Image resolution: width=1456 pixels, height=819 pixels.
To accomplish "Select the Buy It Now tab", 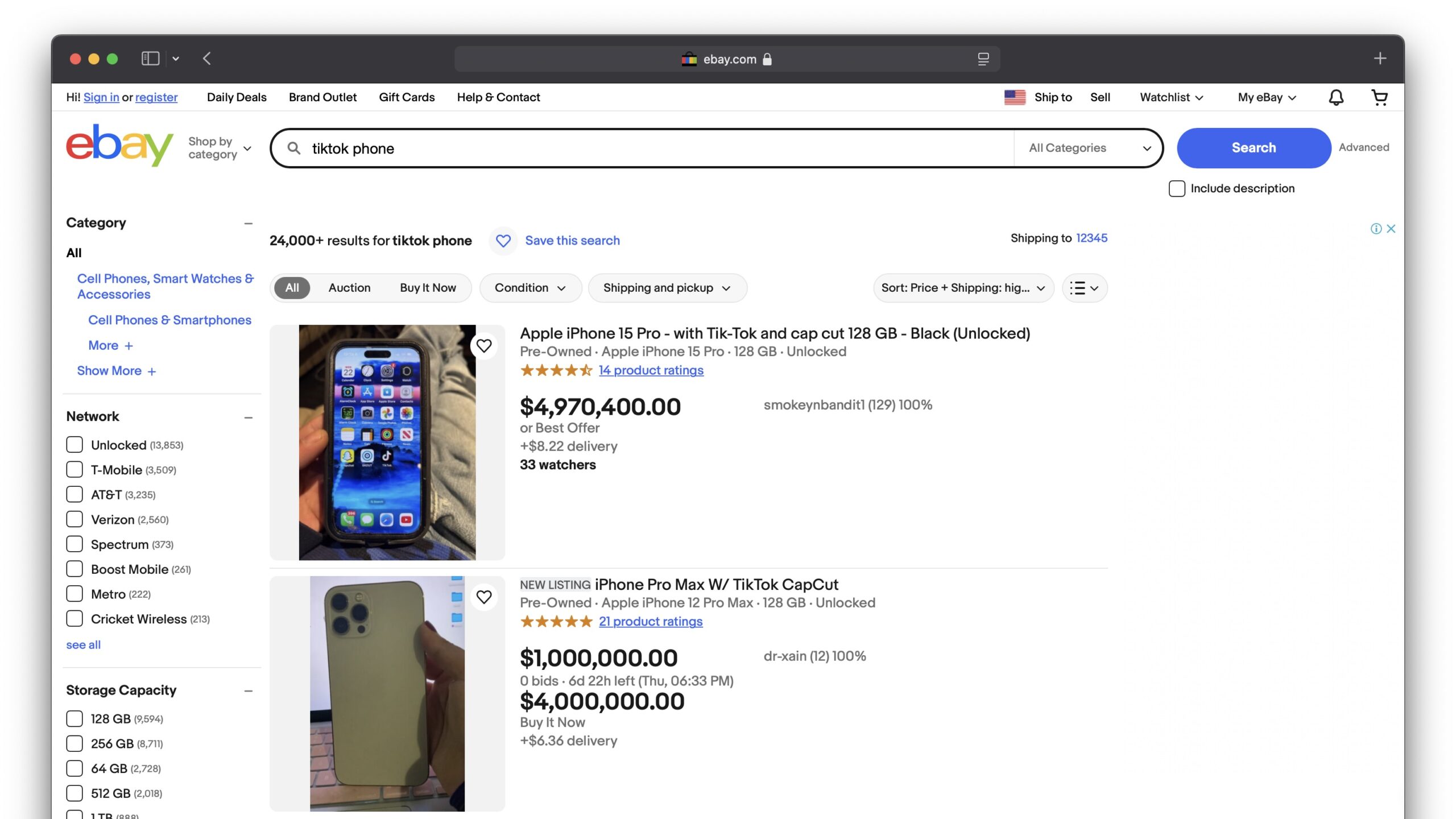I will click(x=428, y=288).
